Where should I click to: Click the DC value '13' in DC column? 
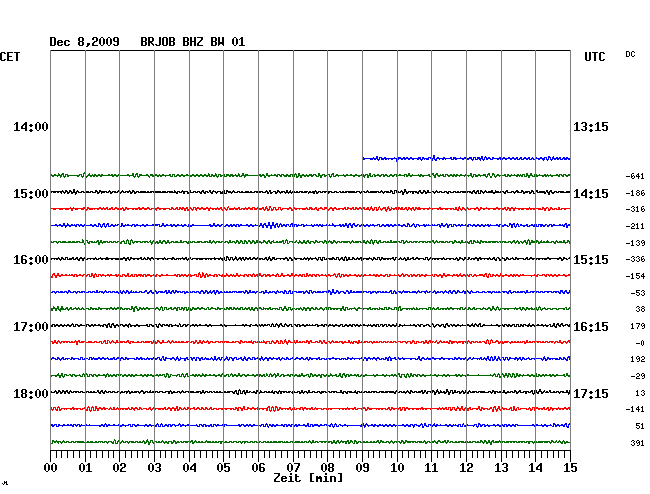click(x=640, y=393)
